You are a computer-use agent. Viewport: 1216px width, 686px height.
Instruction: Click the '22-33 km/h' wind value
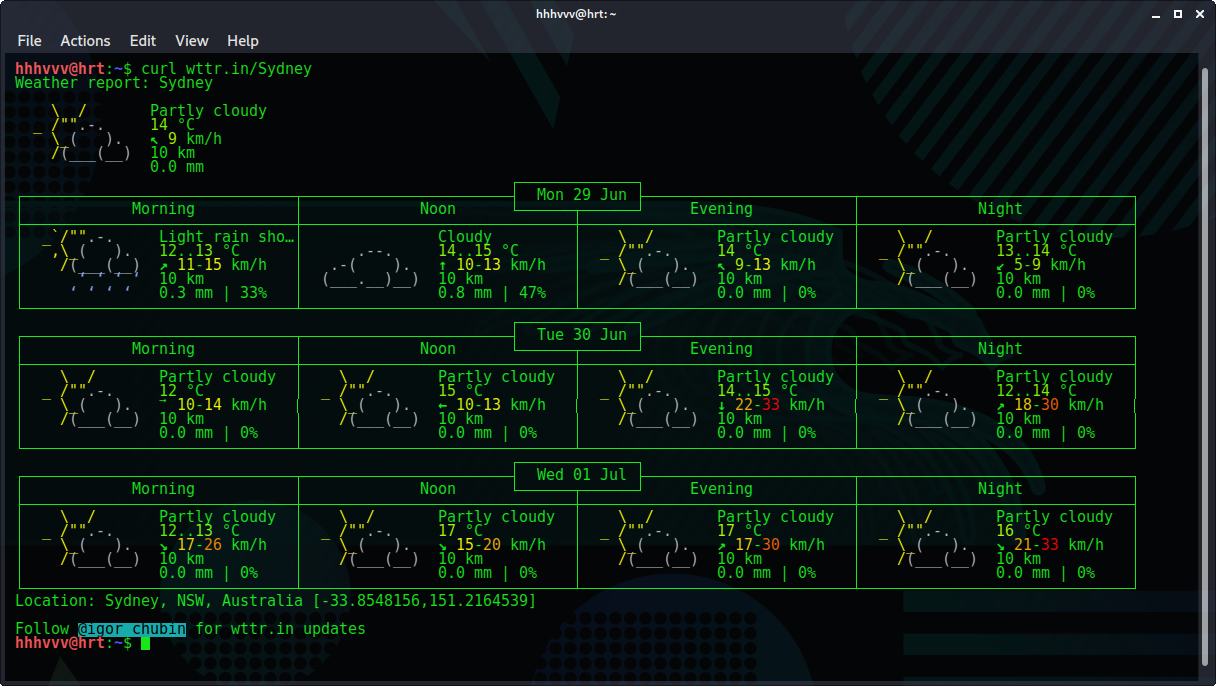tap(780, 405)
